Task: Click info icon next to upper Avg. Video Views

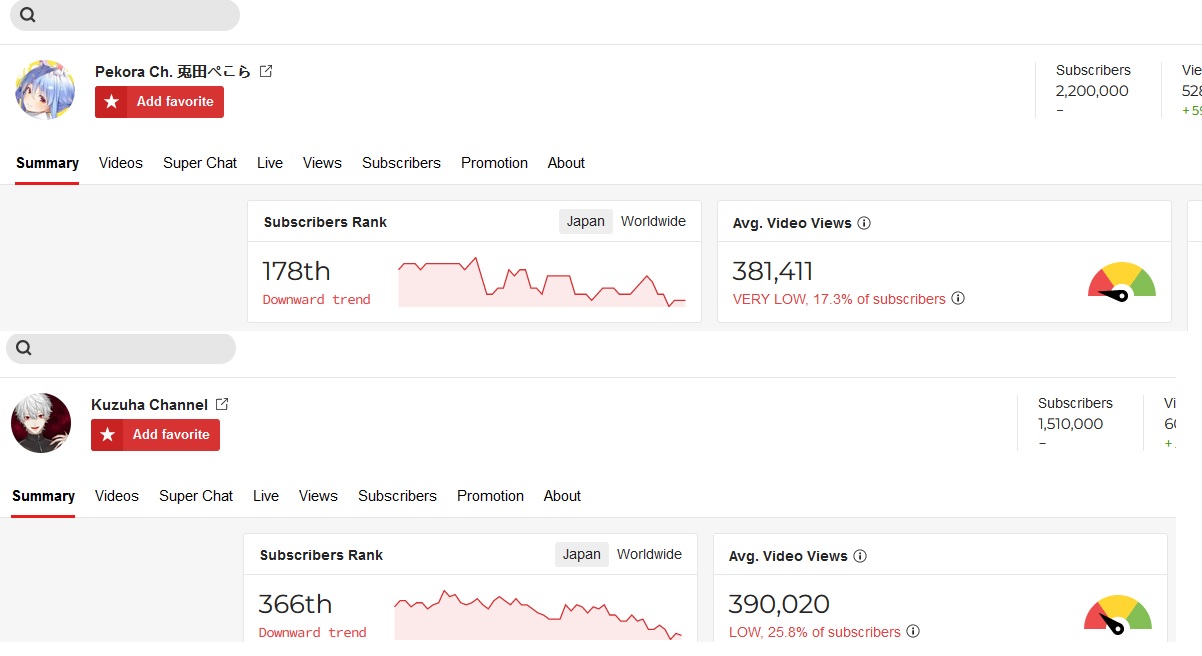Action: (x=864, y=223)
